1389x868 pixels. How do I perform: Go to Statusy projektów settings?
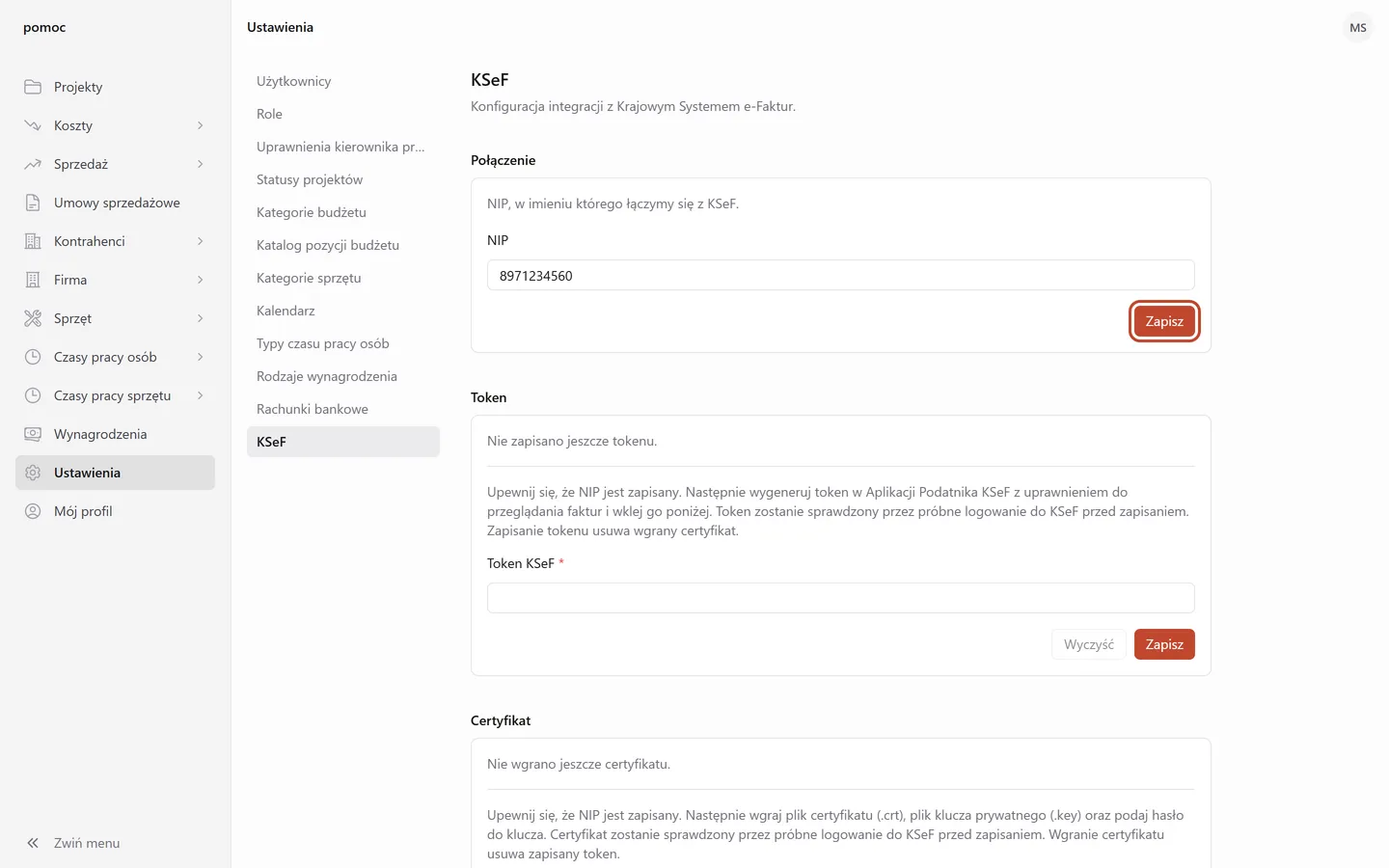click(x=343, y=179)
